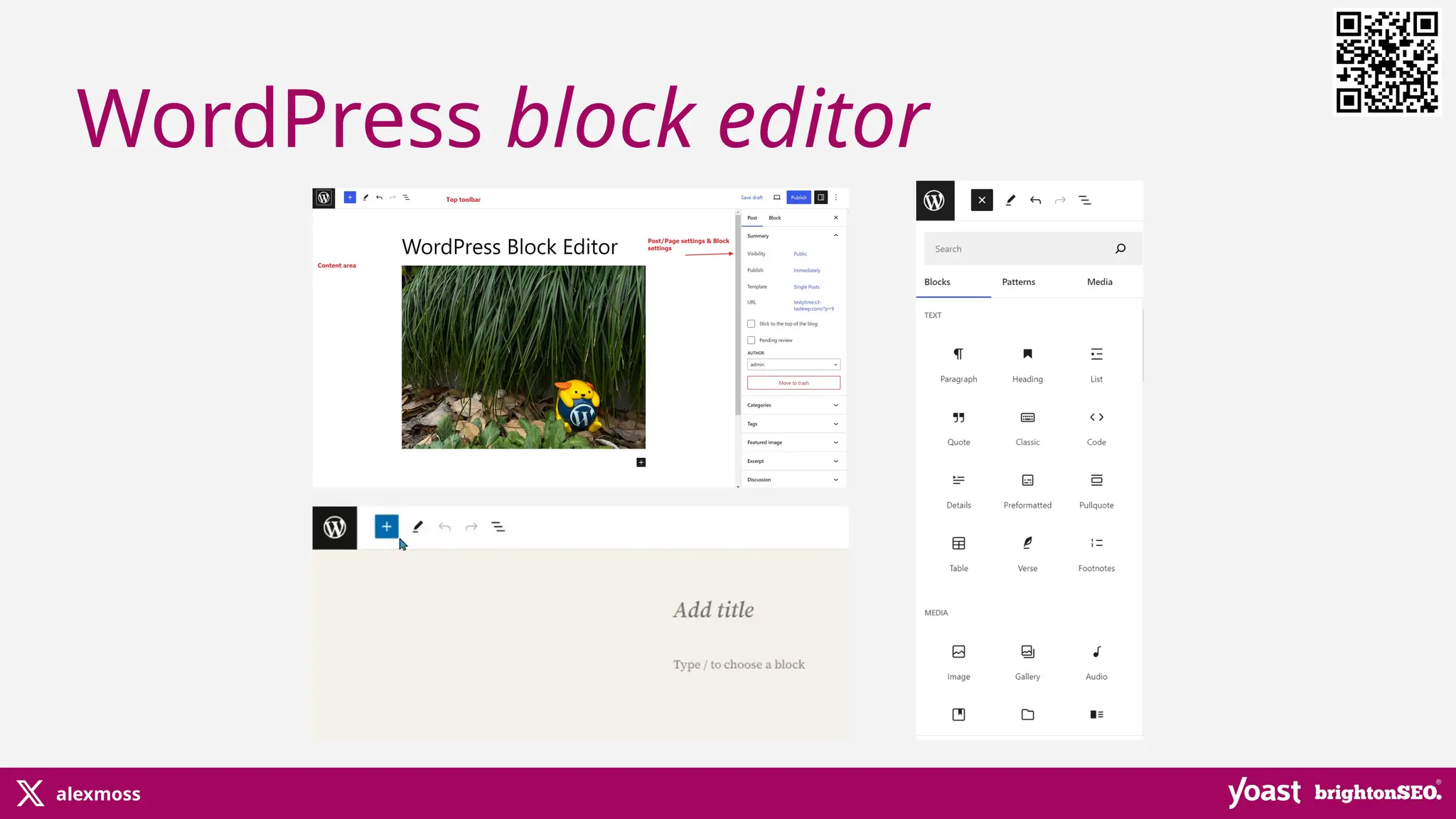Click the Publish button
This screenshot has width=1456, height=819.
pyautogui.click(x=799, y=198)
